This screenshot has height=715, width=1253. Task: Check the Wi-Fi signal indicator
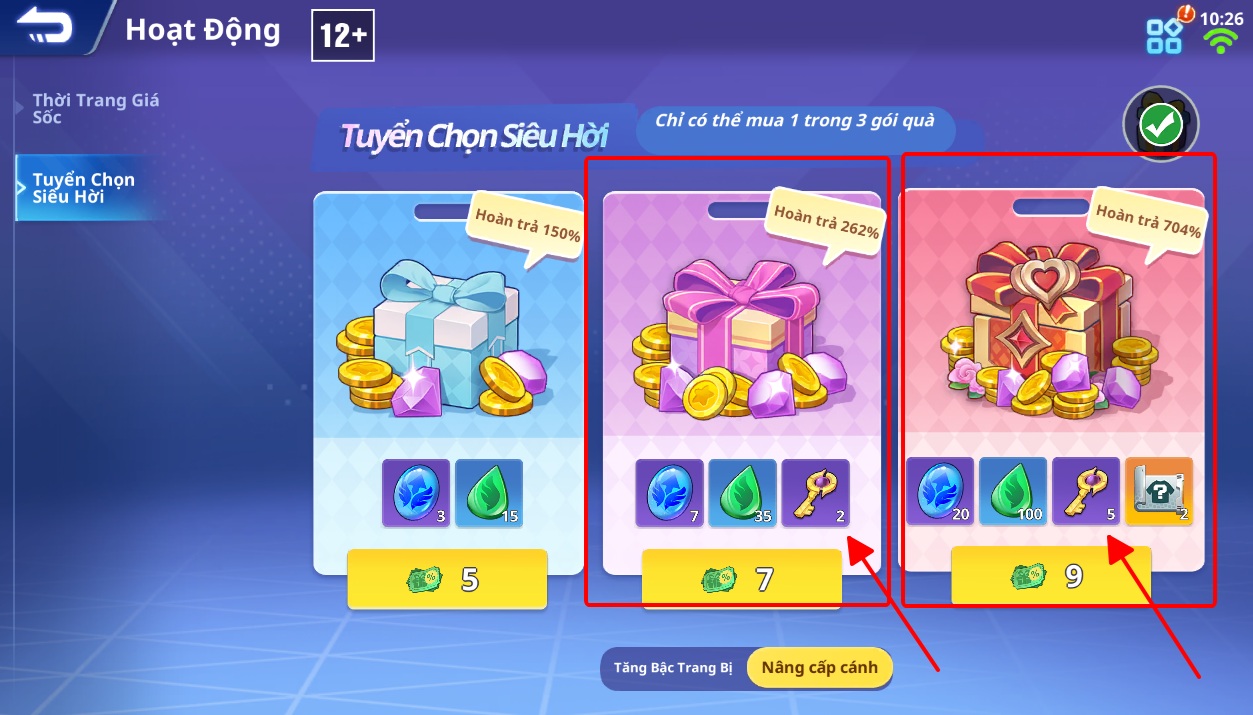click(x=1220, y=40)
